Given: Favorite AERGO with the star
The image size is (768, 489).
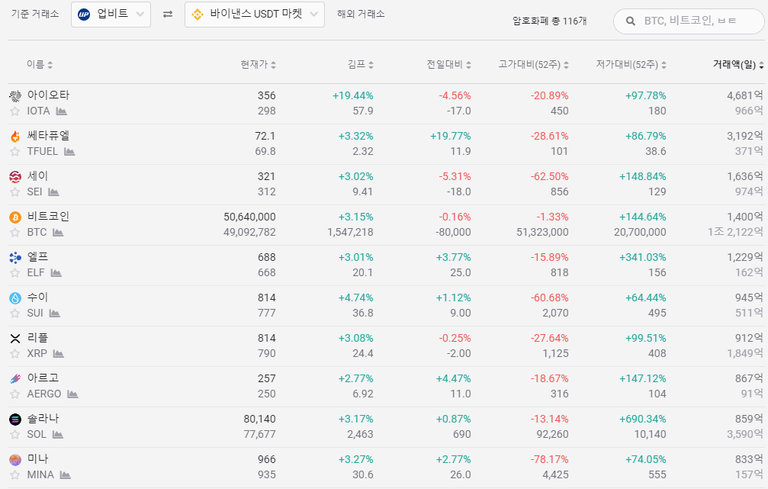Looking at the screenshot, I should click(x=15, y=394).
